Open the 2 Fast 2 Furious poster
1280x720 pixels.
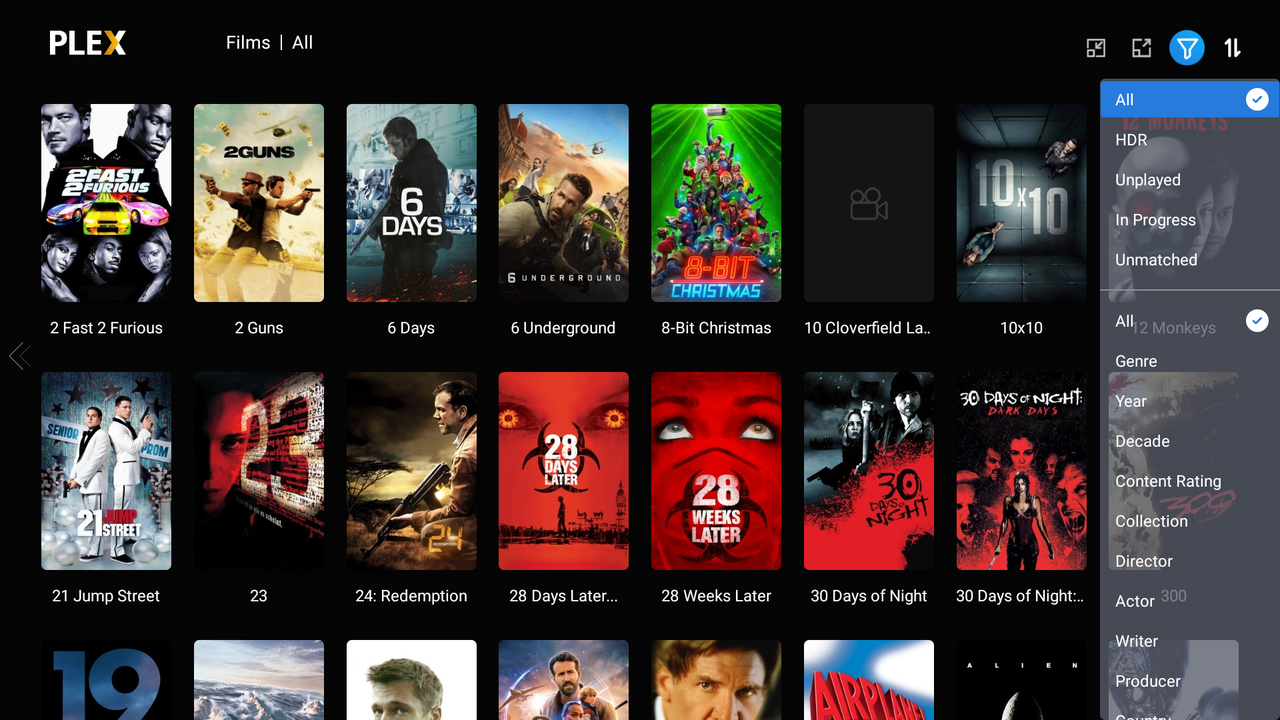[106, 203]
